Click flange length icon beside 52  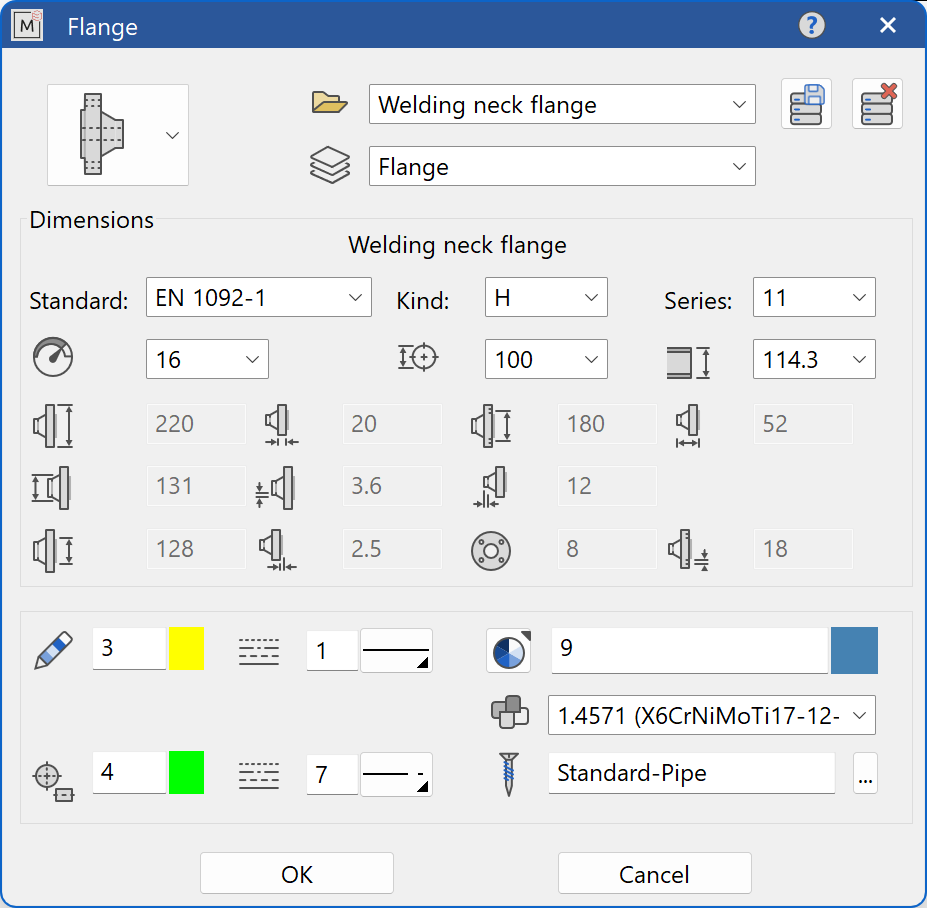[688, 426]
